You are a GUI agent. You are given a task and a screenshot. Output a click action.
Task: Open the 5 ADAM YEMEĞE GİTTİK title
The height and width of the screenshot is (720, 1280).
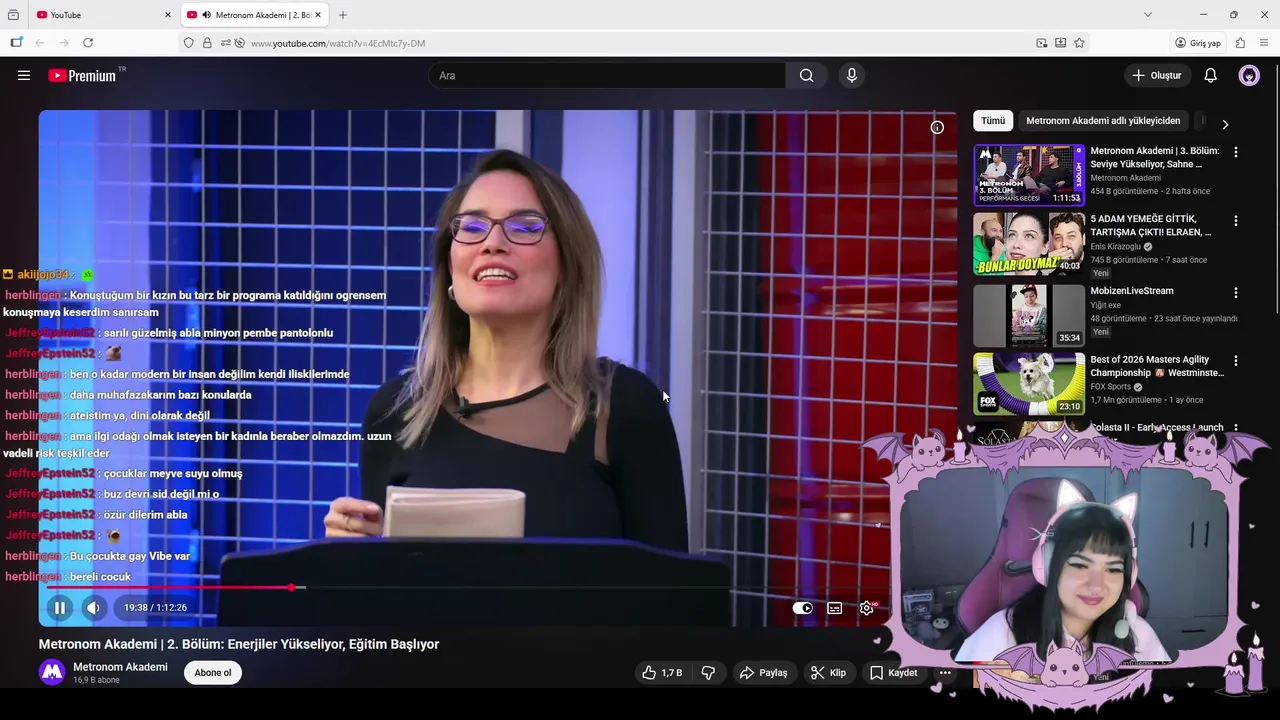[1150, 225]
